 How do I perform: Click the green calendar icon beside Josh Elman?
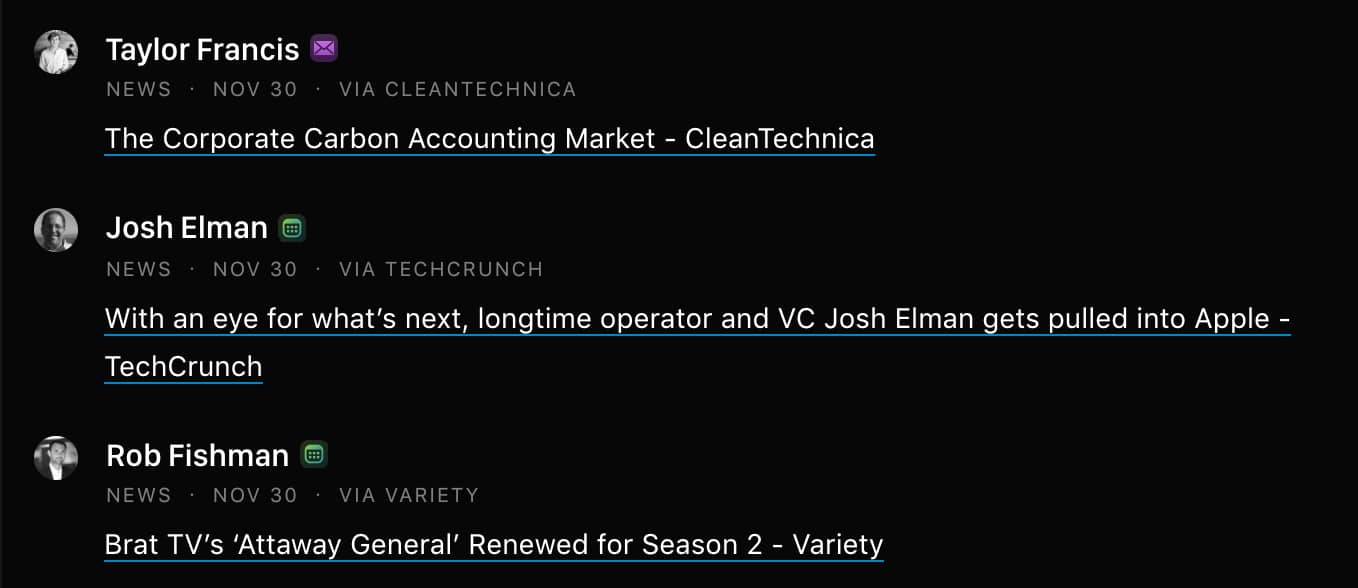[292, 228]
